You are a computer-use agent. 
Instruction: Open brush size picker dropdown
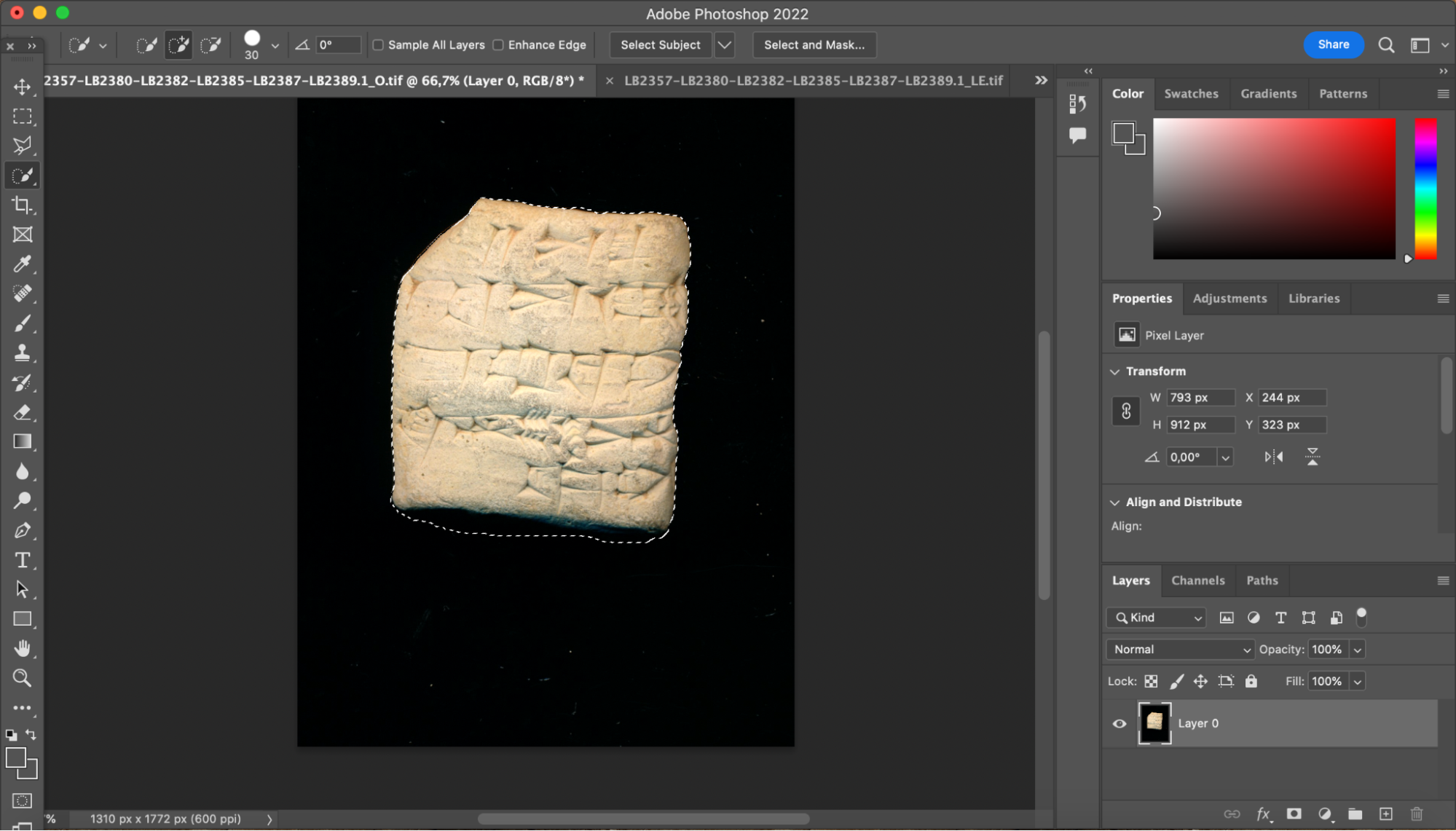[x=275, y=46]
